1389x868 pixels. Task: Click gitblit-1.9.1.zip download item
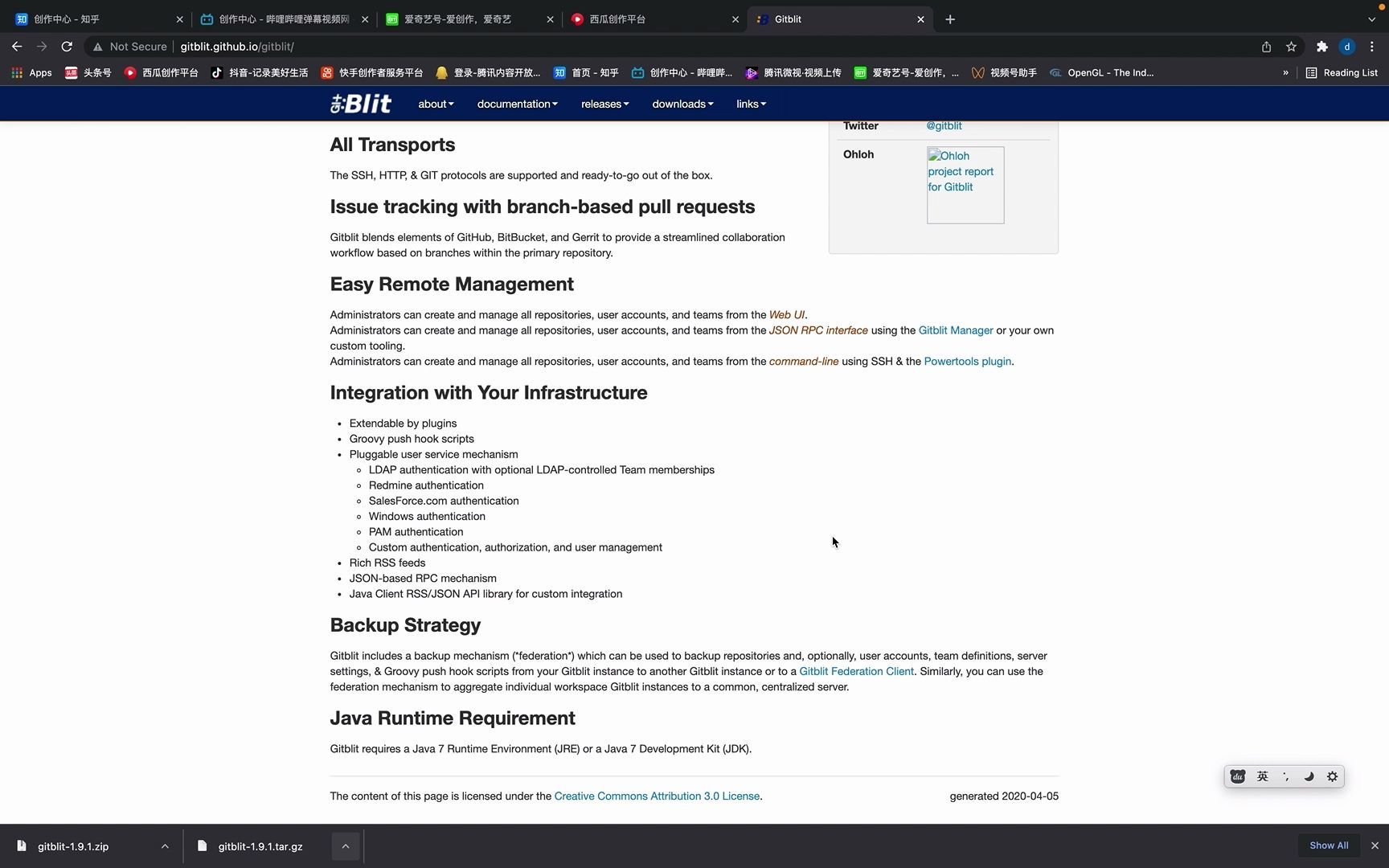[x=73, y=846]
